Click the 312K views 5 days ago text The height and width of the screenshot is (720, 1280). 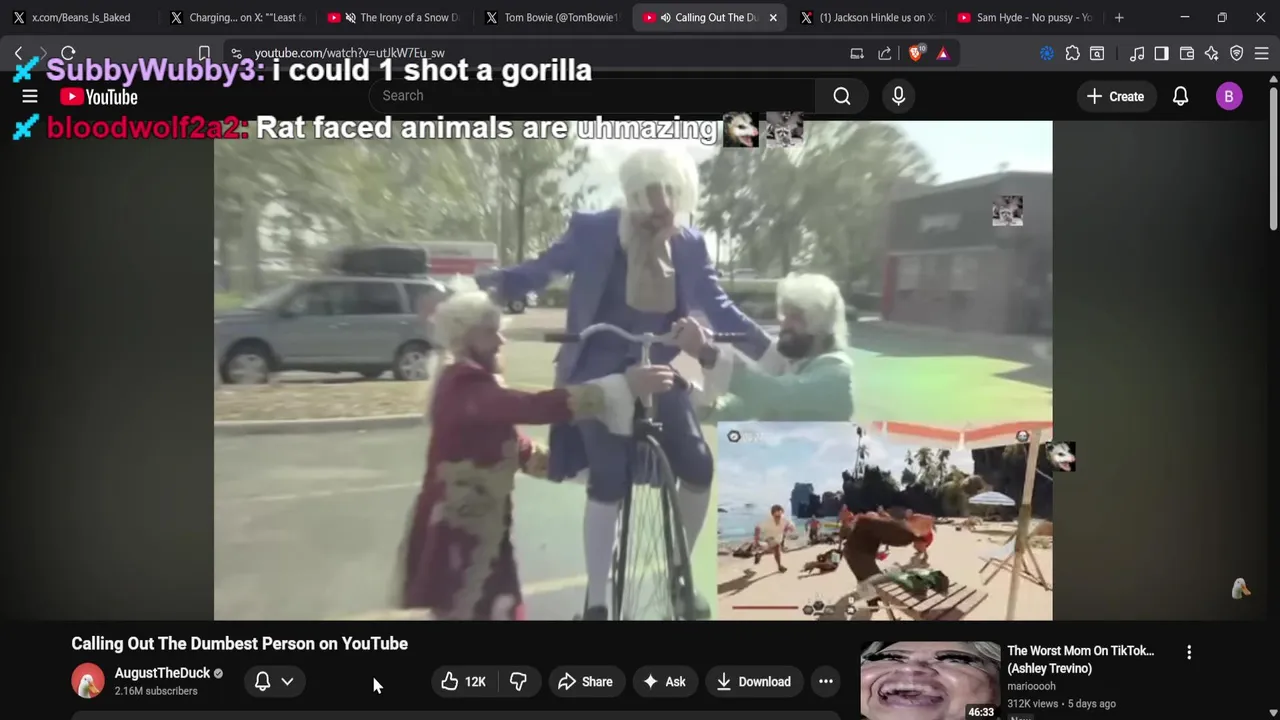1061,703
